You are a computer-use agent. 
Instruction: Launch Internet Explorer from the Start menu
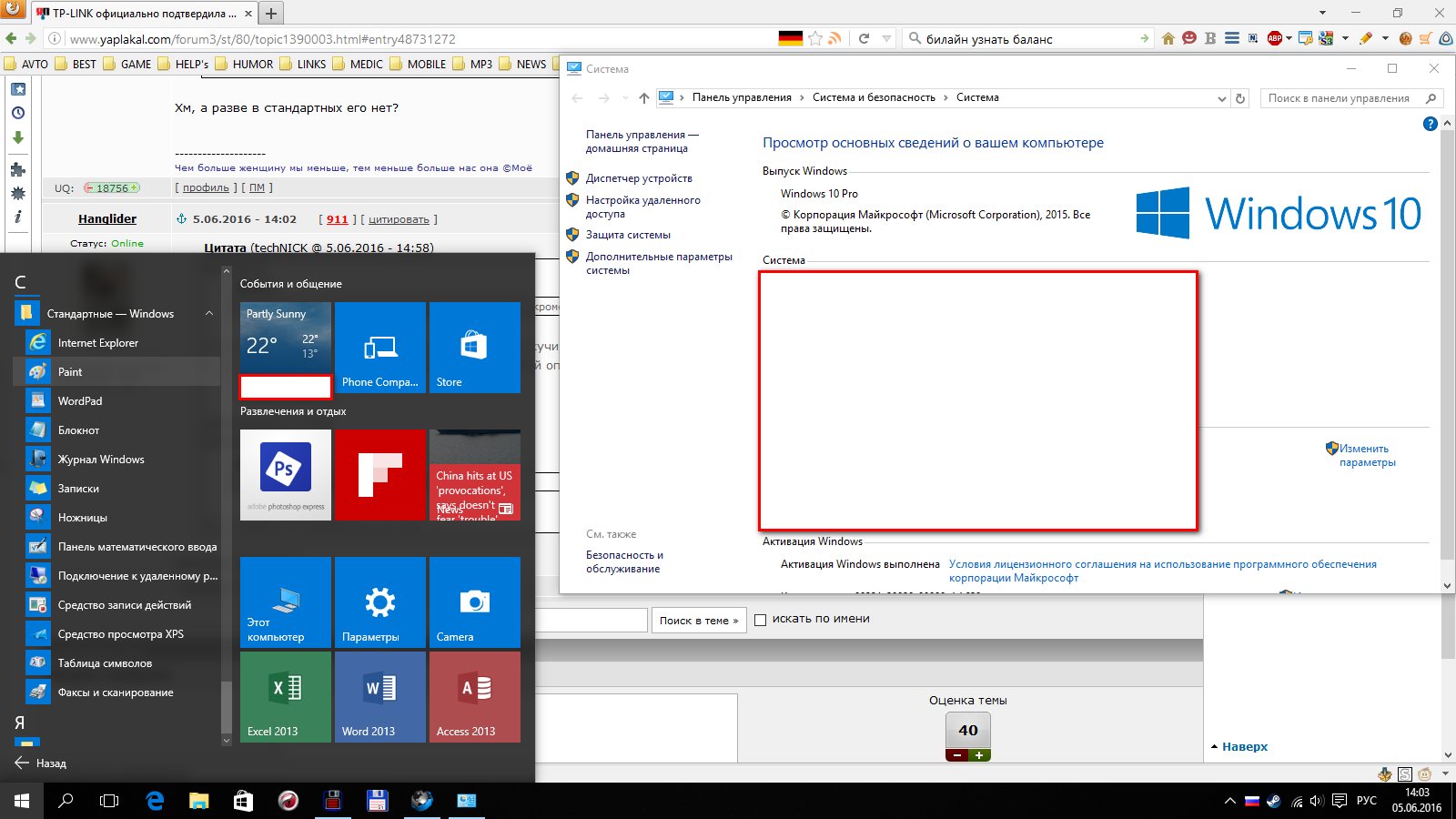click(116, 342)
